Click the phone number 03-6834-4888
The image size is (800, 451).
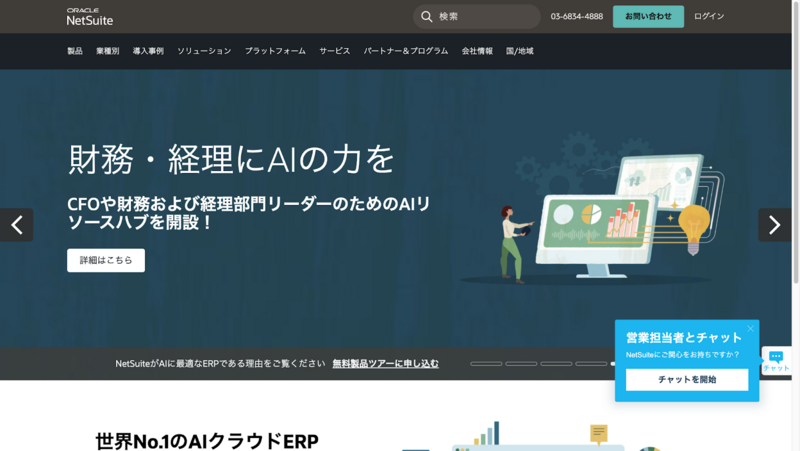pos(577,16)
